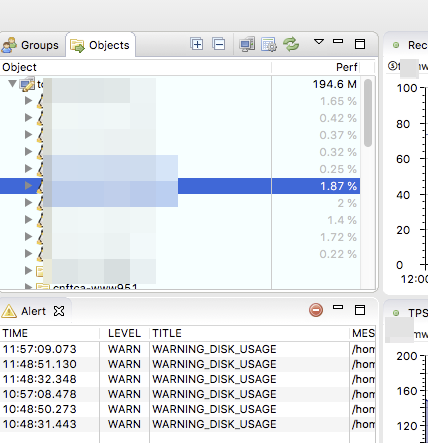This screenshot has width=428, height=443.
Task: Click the LEVEL column header
Action: pyautogui.click(x=124, y=333)
